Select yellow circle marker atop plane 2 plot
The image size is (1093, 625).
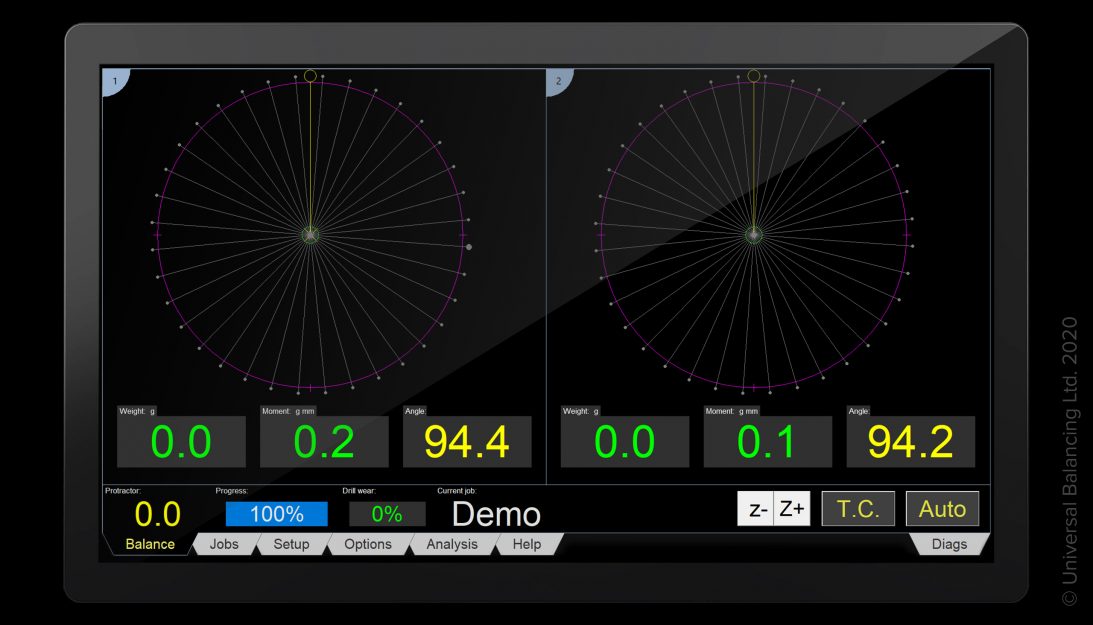coord(754,75)
